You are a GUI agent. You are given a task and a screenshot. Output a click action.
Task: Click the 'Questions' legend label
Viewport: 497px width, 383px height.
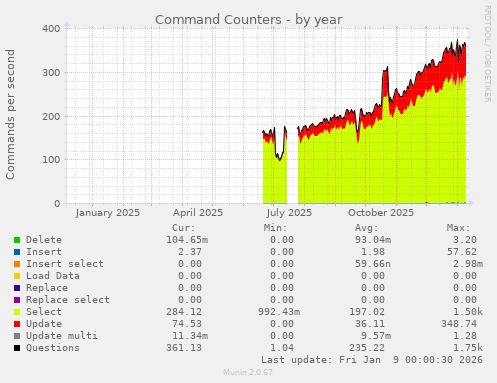(x=53, y=348)
